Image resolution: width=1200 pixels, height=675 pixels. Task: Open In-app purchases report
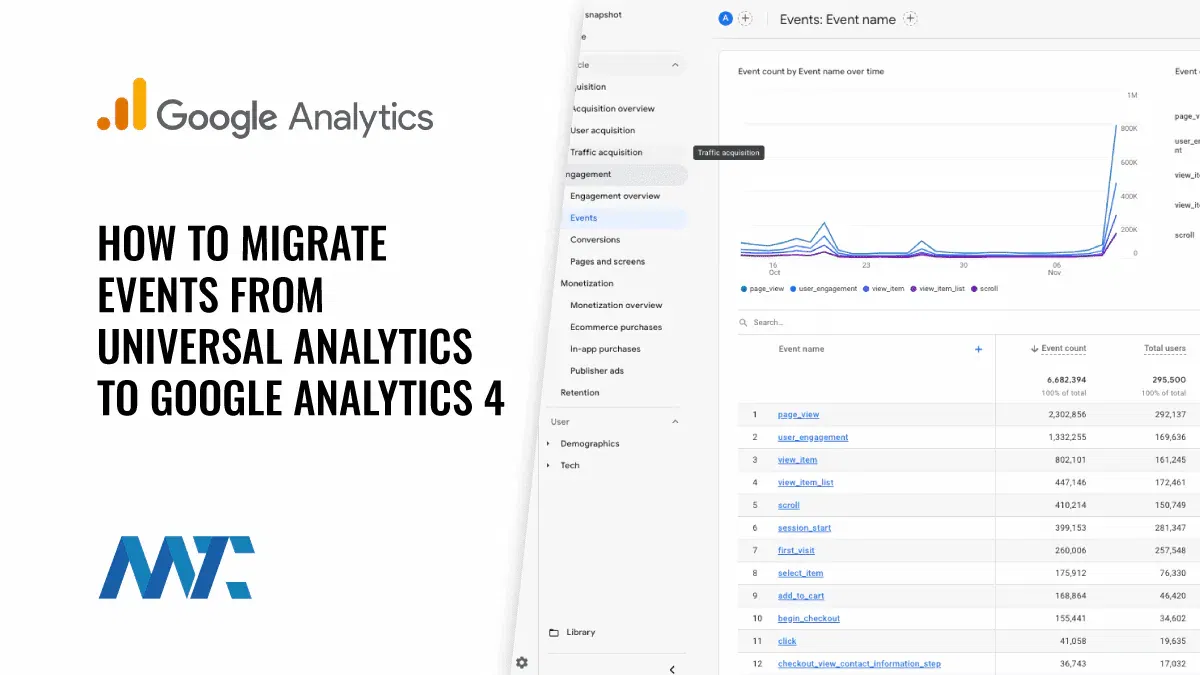pos(605,349)
